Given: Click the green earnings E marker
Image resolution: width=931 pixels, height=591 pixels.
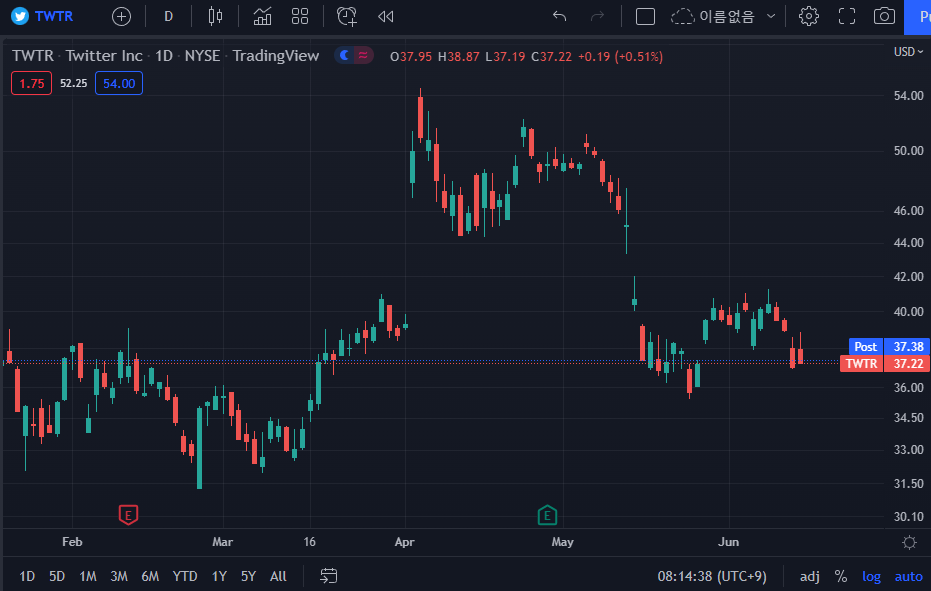Looking at the screenshot, I should (x=547, y=515).
